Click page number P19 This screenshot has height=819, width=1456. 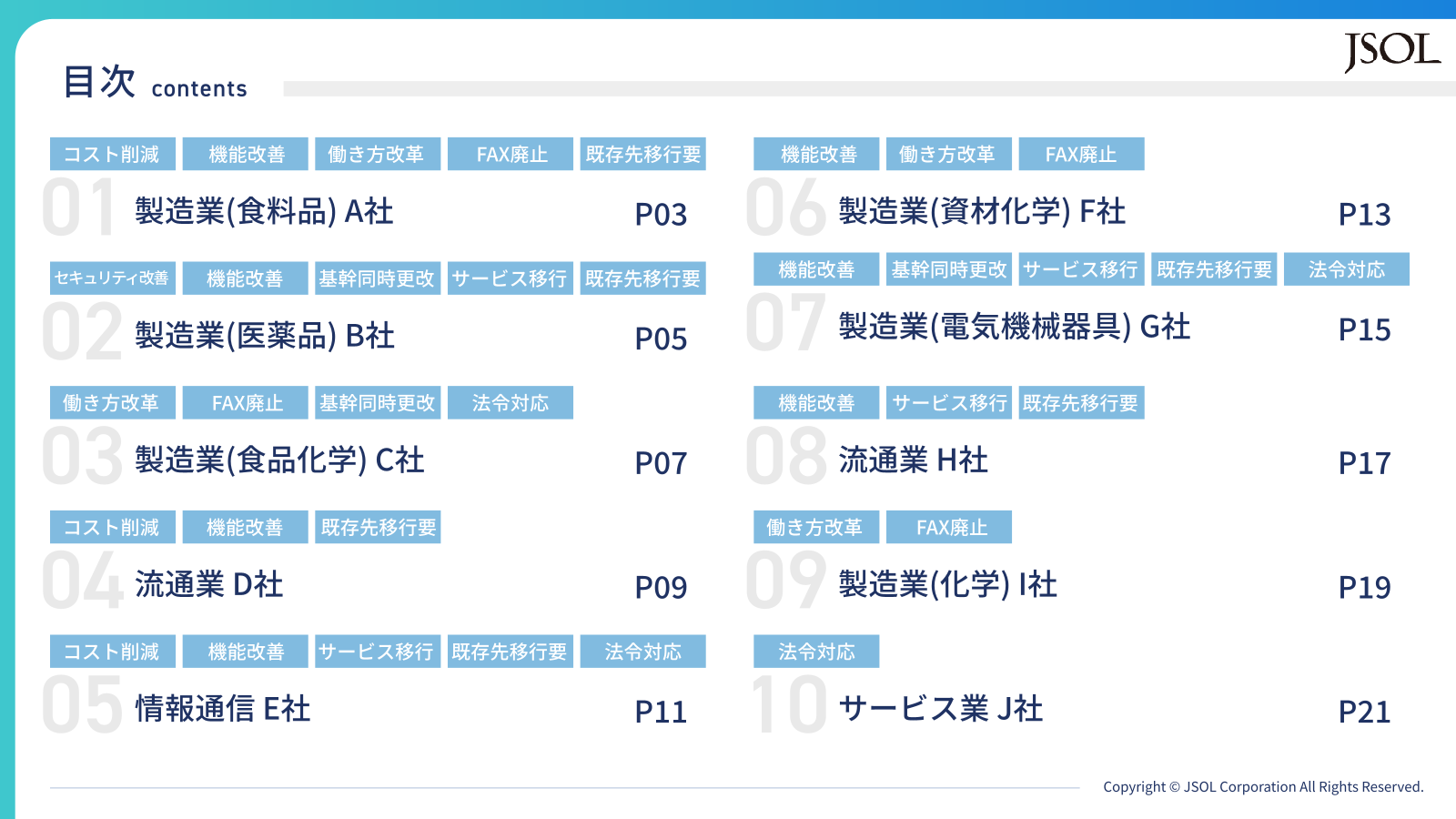1364,588
